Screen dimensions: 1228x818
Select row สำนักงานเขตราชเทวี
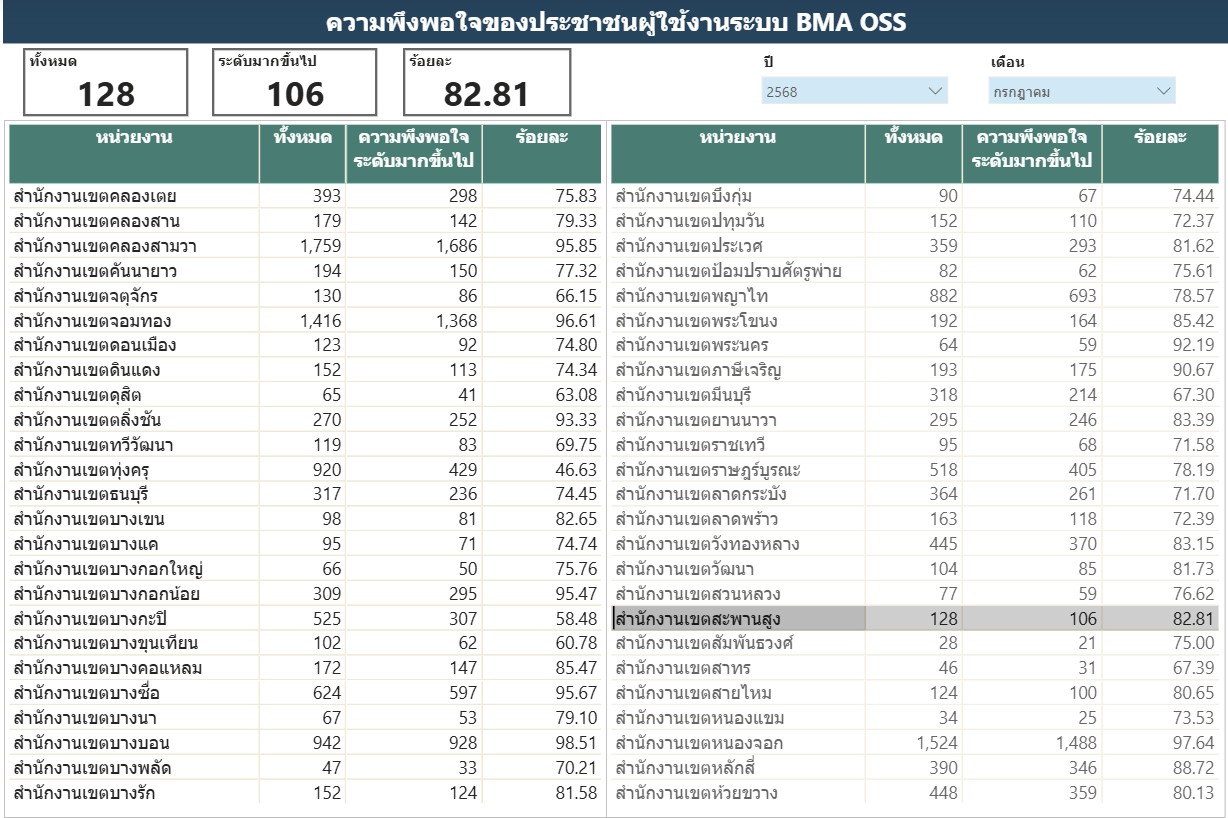coord(914,445)
